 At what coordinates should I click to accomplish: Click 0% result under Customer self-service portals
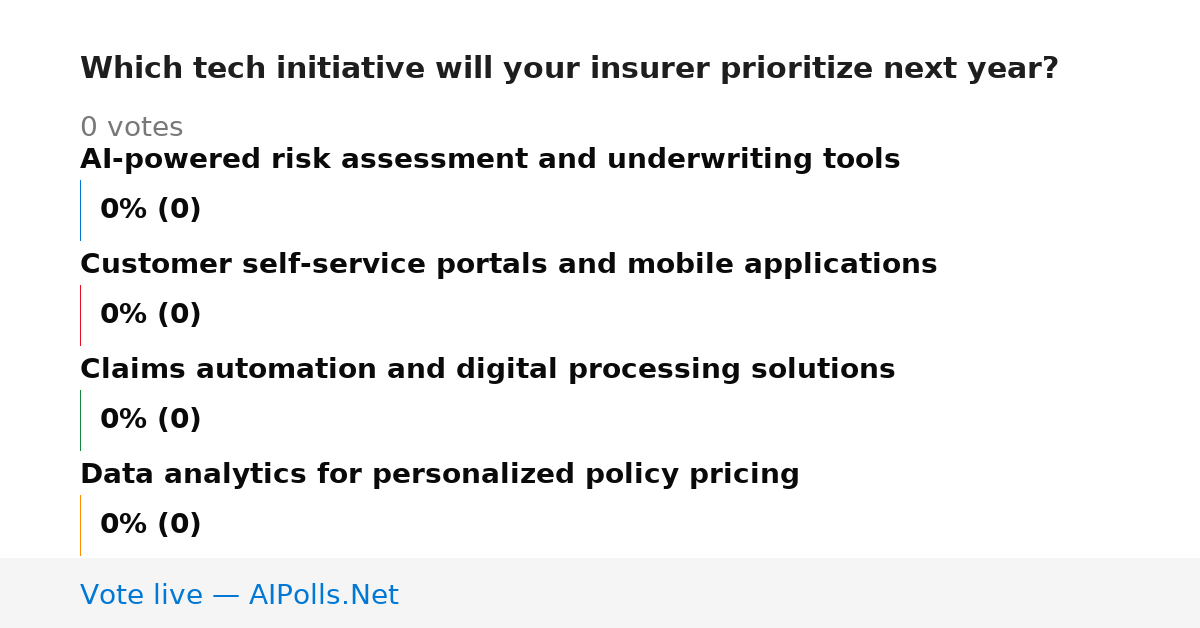pos(124,315)
